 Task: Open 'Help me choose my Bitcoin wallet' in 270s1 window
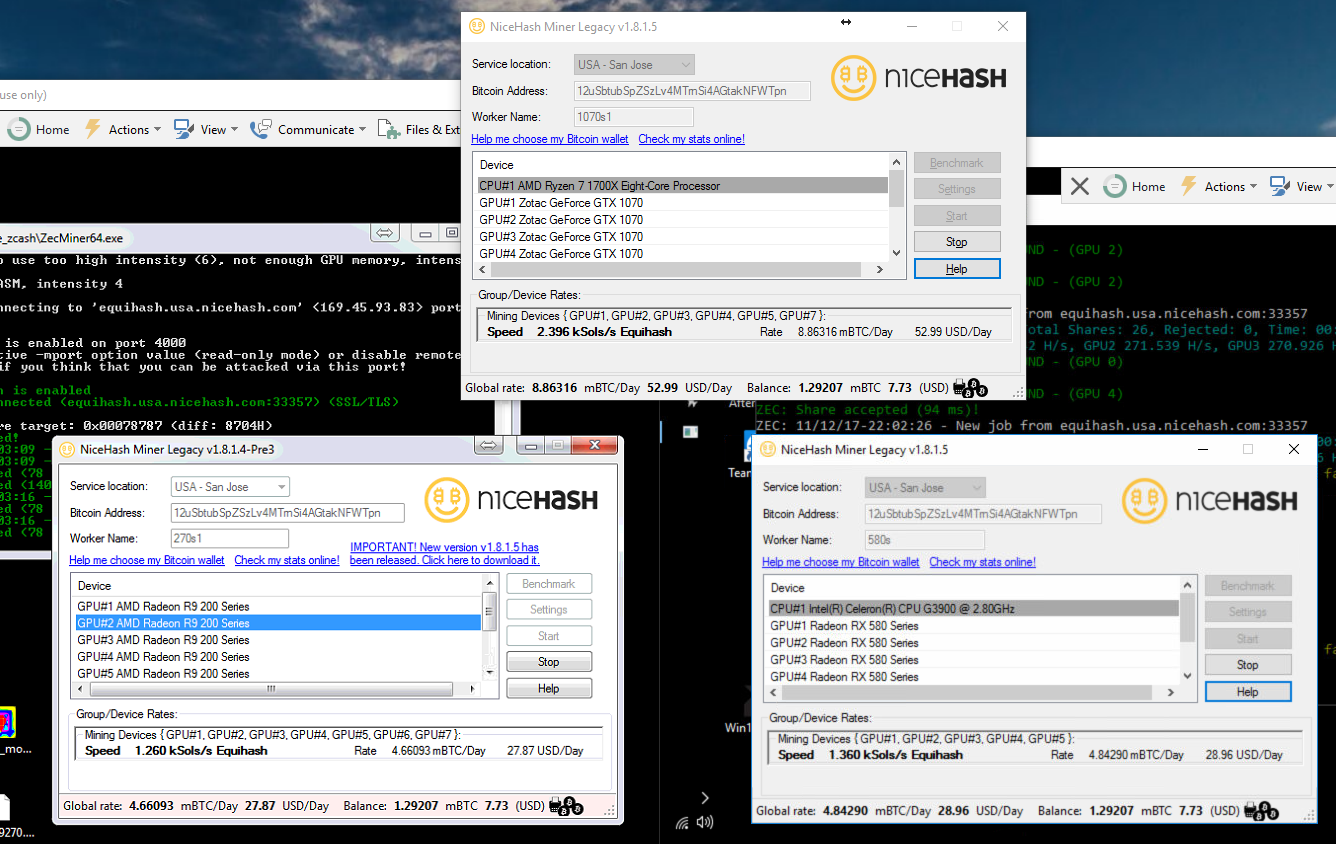pos(147,560)
